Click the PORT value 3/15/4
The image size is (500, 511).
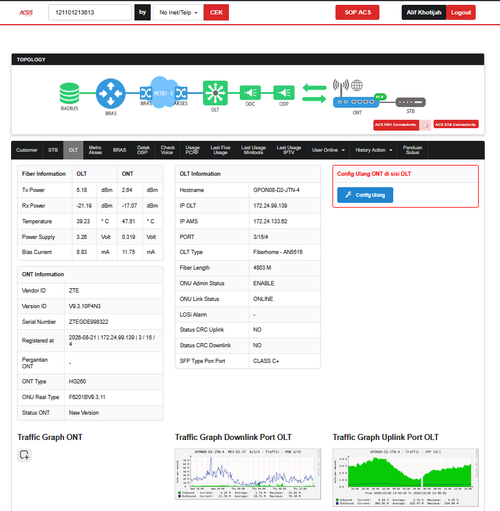[260, 237]
